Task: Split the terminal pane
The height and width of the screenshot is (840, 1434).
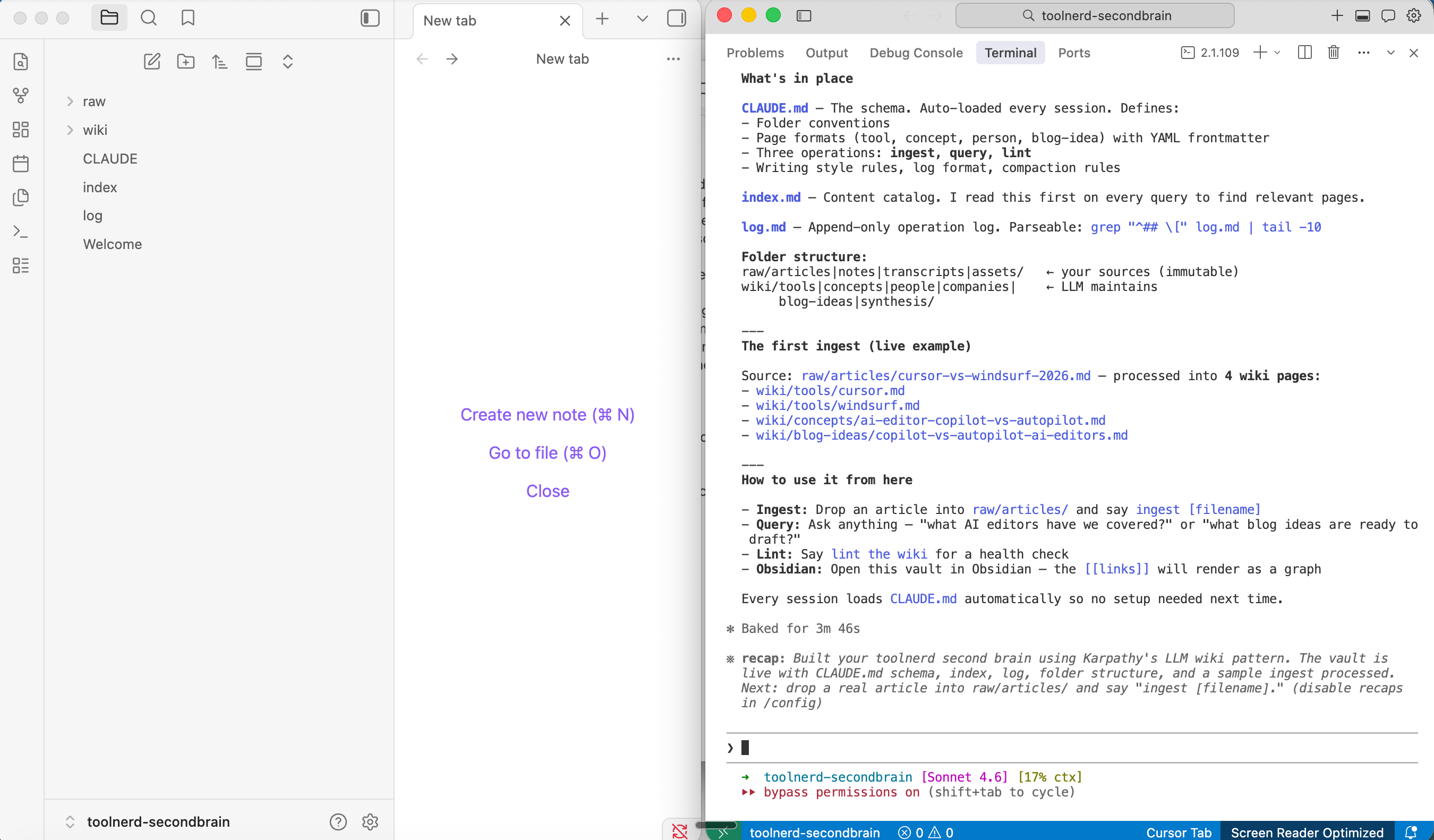Action: [1304, 53]
